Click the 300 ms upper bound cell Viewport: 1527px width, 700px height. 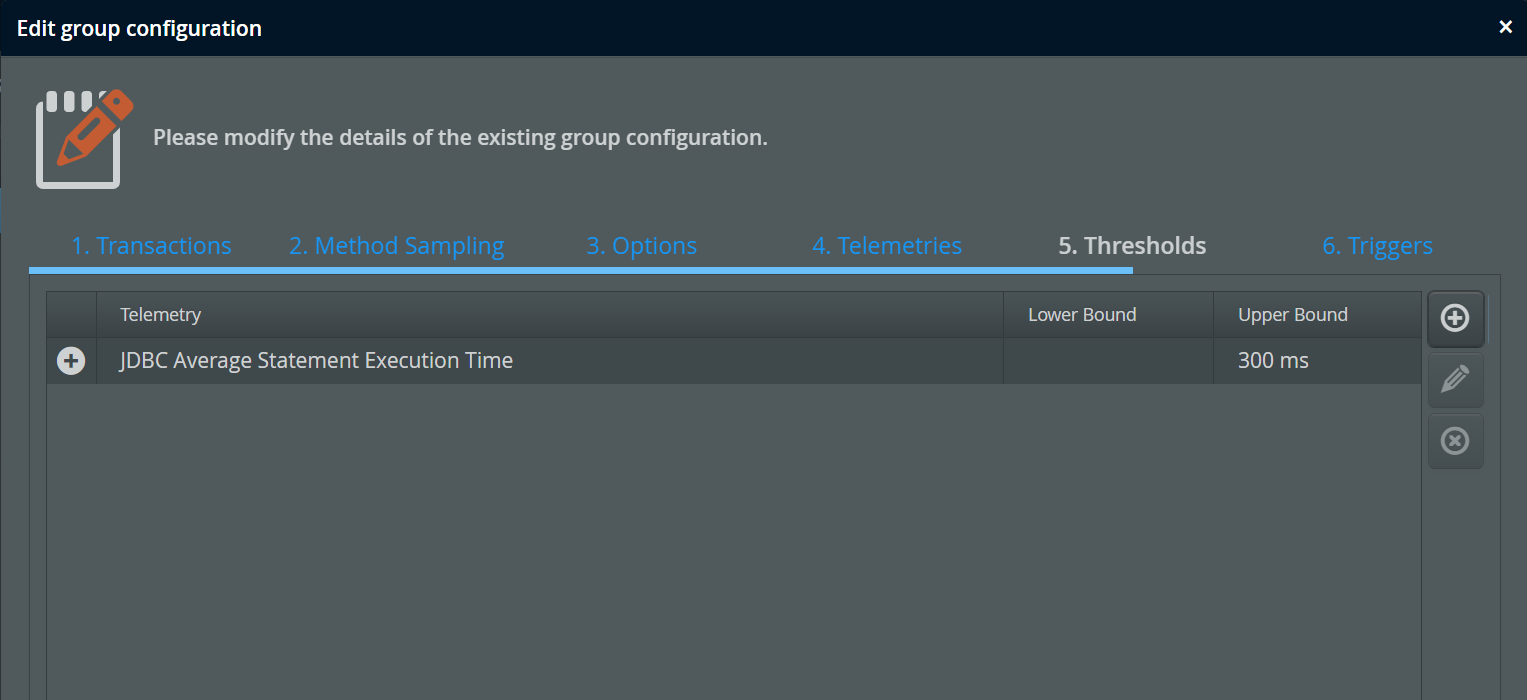(1317, 361)
